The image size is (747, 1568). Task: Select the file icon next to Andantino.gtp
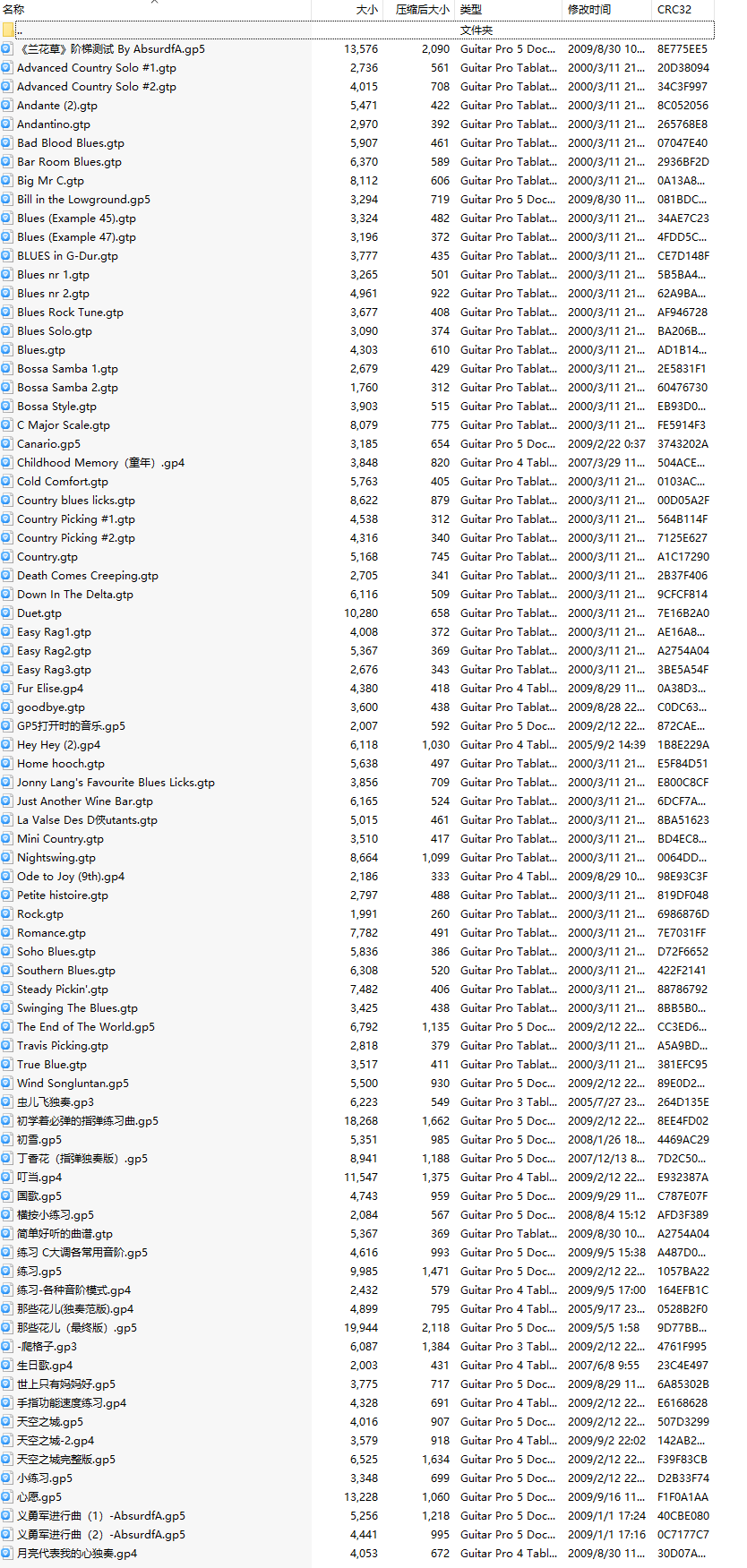click(x=7, y=124)
